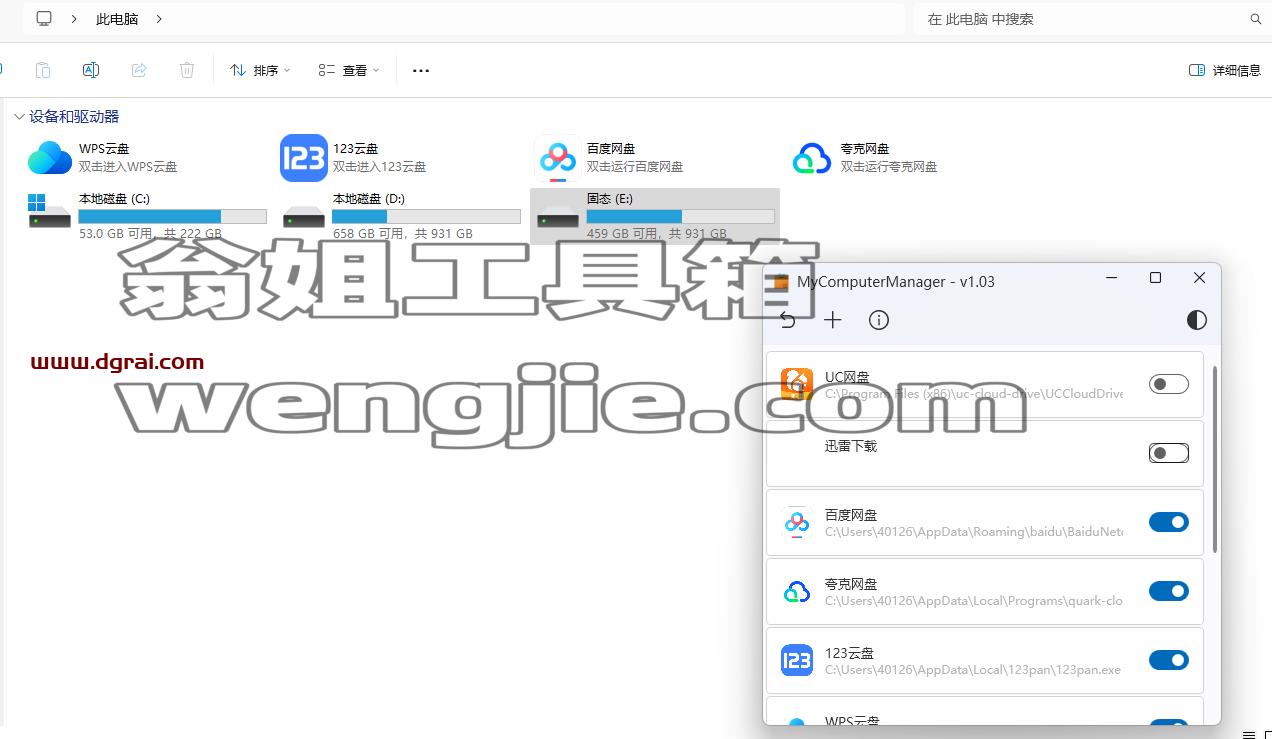Click 双击进入WPS云盘 description text

coord(128,167)
